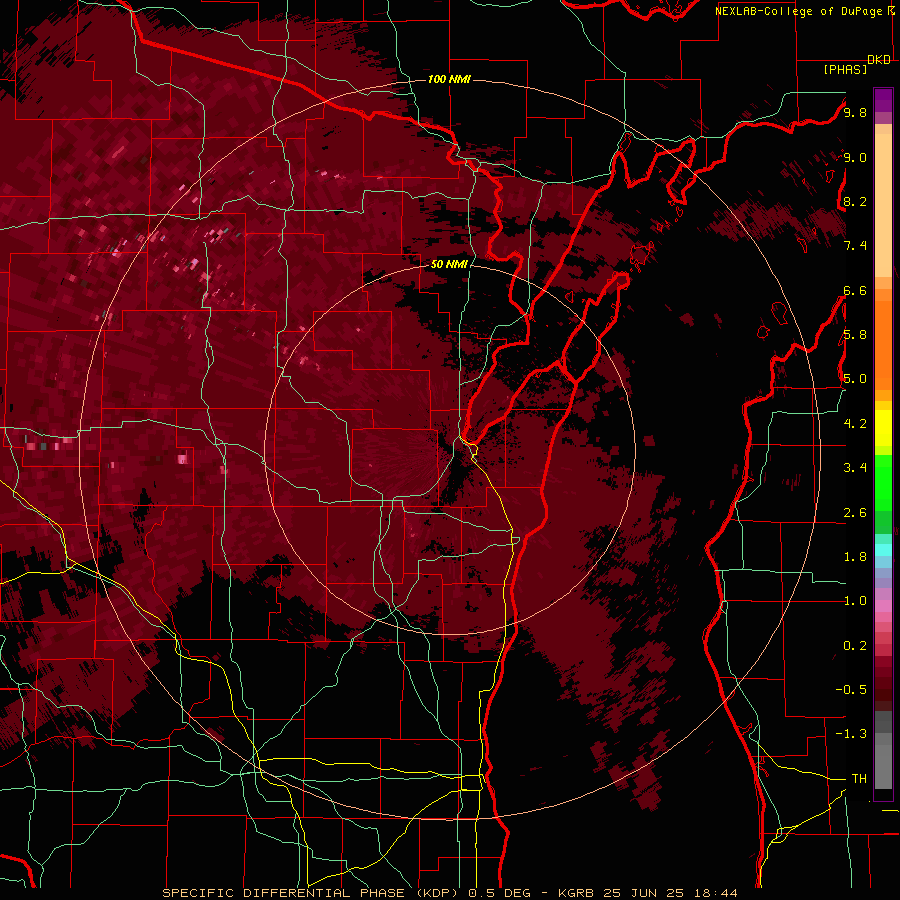
Task: Click the 0.2 value on the scale
Action: (855, 646)
